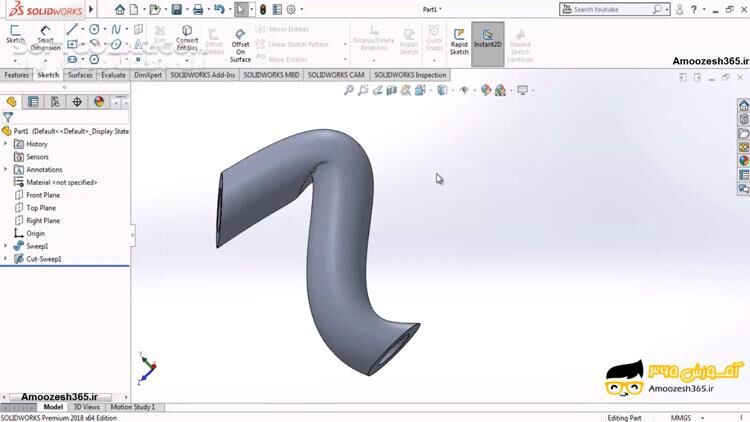Viewport: 750px width, 422px height.
Task: Open the Evaluate tab
Action: 113,75
